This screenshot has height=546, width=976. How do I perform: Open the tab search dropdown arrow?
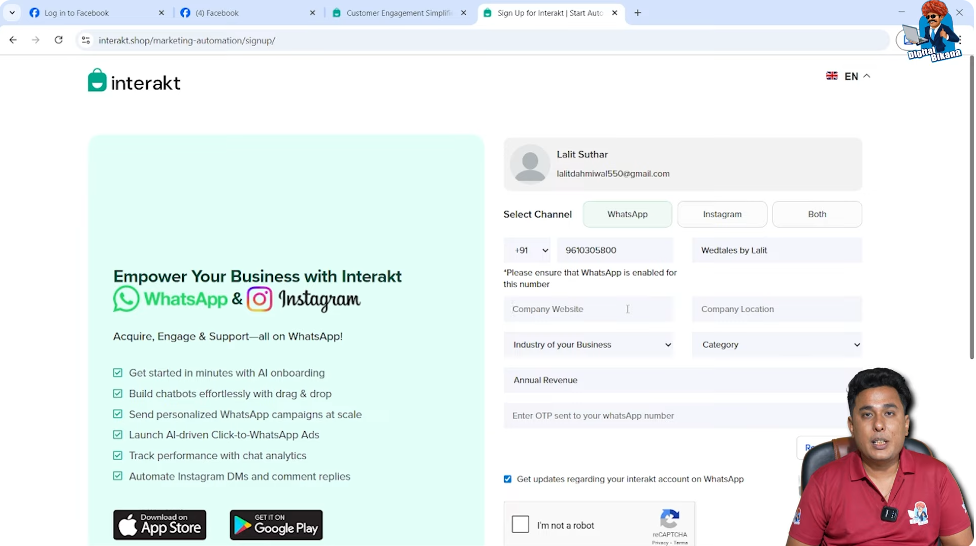pos(12,12)
